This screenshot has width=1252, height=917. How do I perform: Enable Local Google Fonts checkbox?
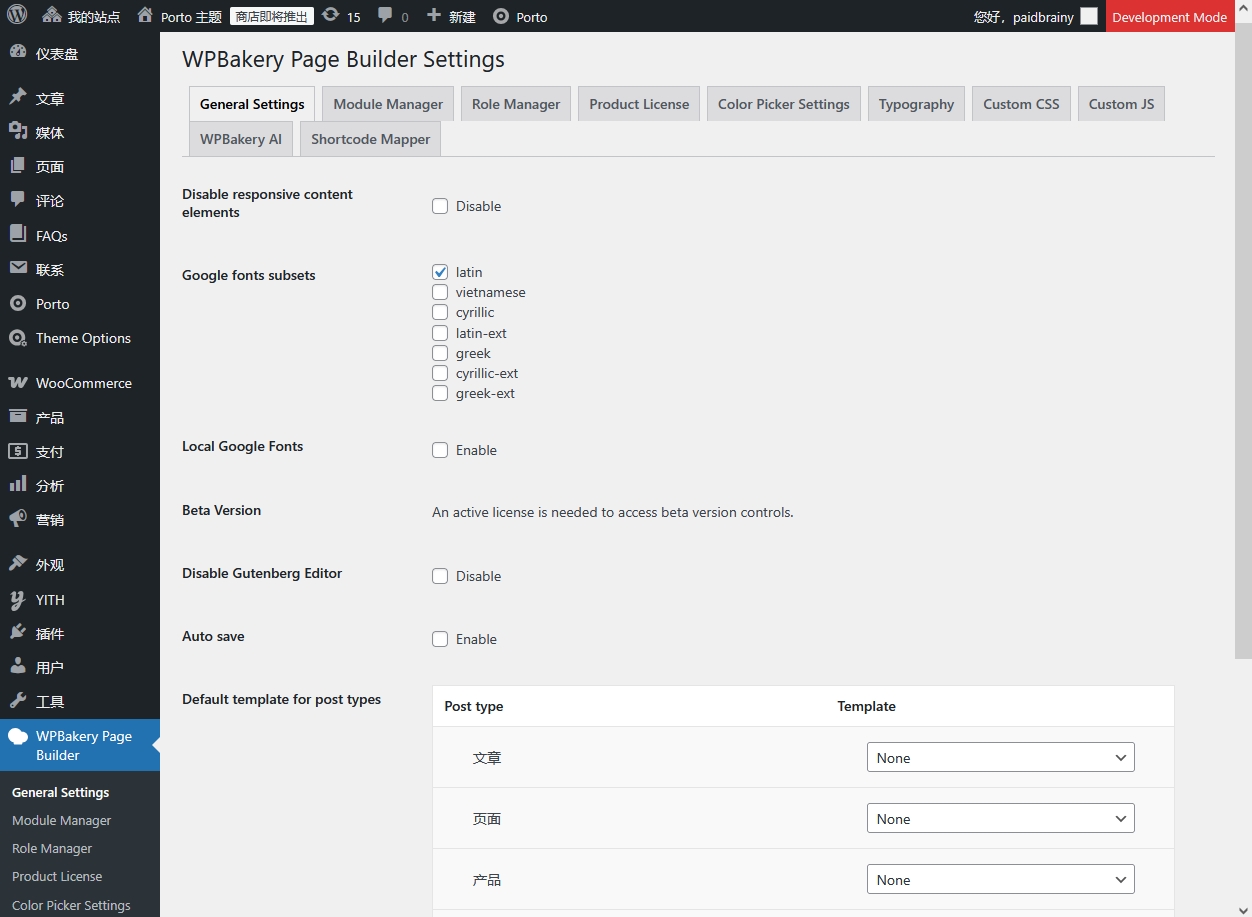440,450
